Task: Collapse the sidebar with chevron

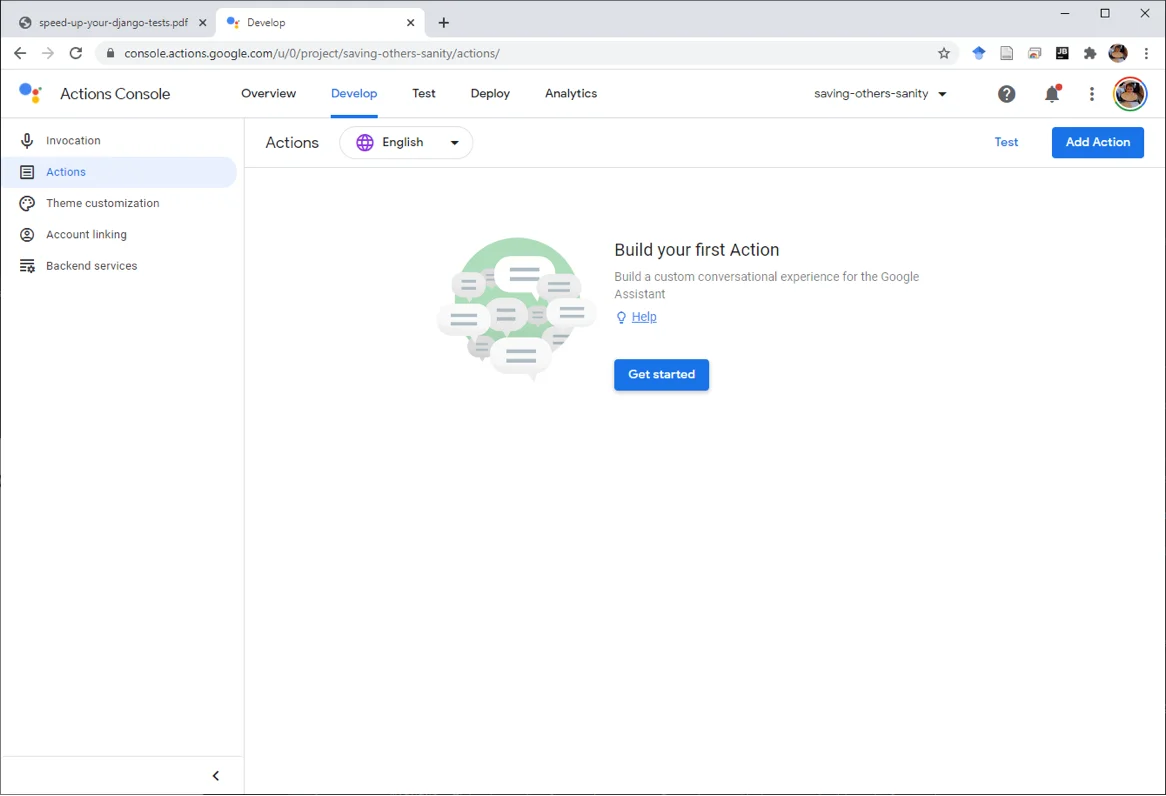Action: tap(216, 776)
